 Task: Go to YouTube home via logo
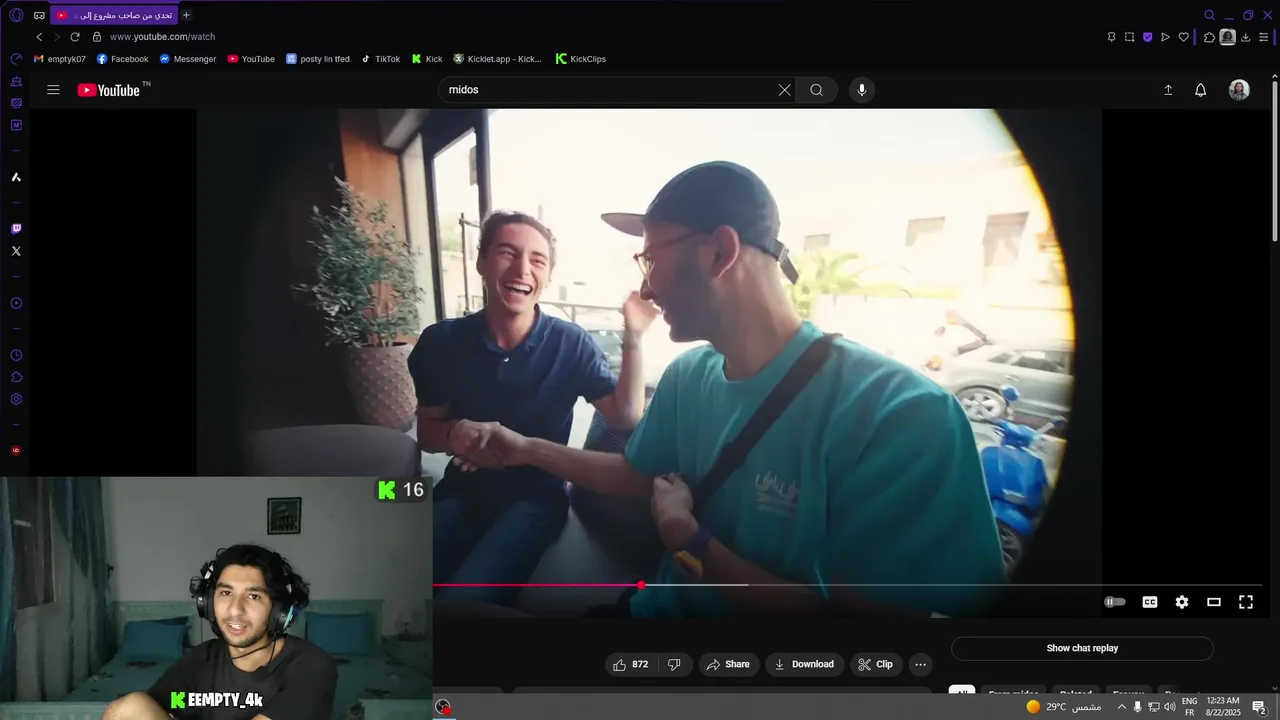(x=109, y=90)
